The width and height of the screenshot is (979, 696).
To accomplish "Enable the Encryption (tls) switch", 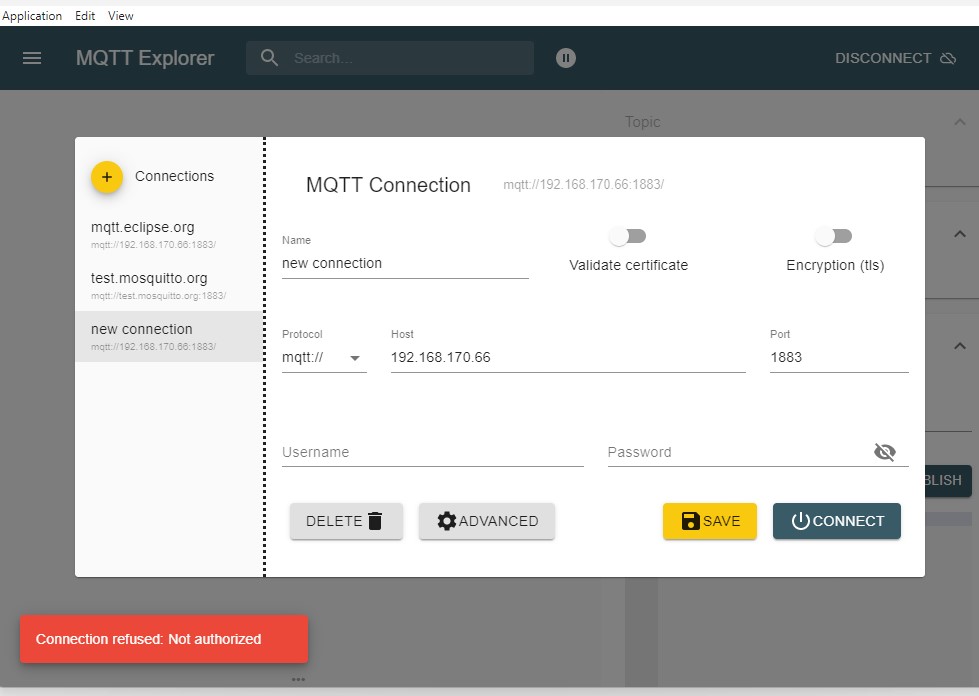I will pos(834,236).
